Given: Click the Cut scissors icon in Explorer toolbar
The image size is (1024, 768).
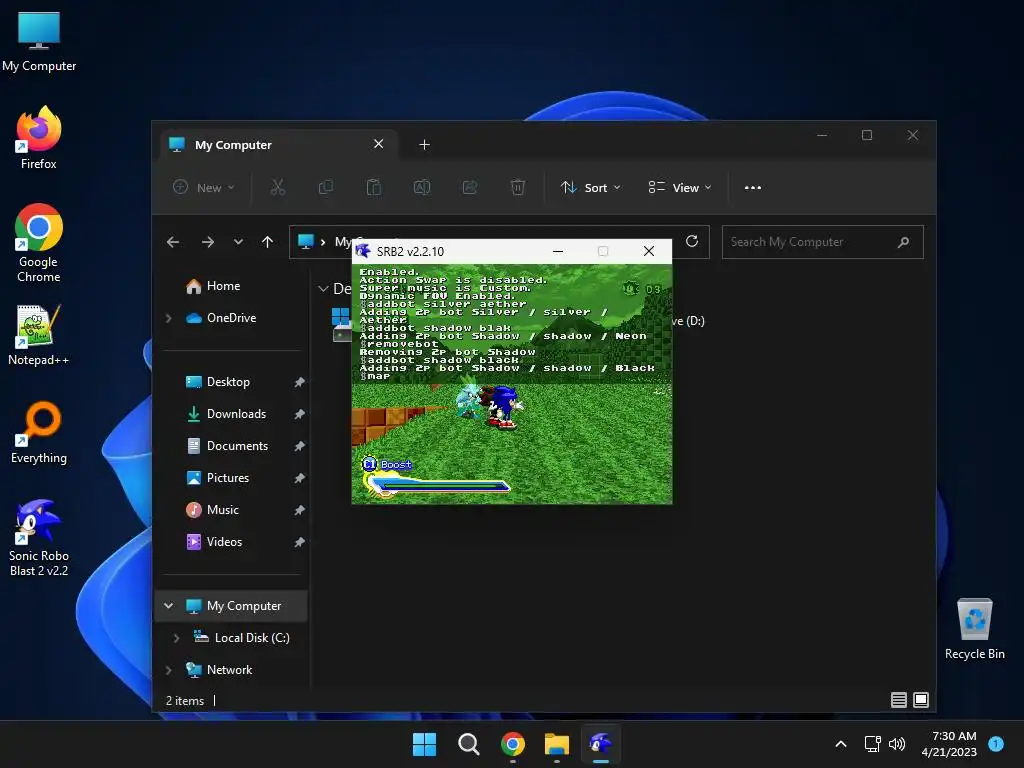Looking at the screenshot, I should [278, 187].
